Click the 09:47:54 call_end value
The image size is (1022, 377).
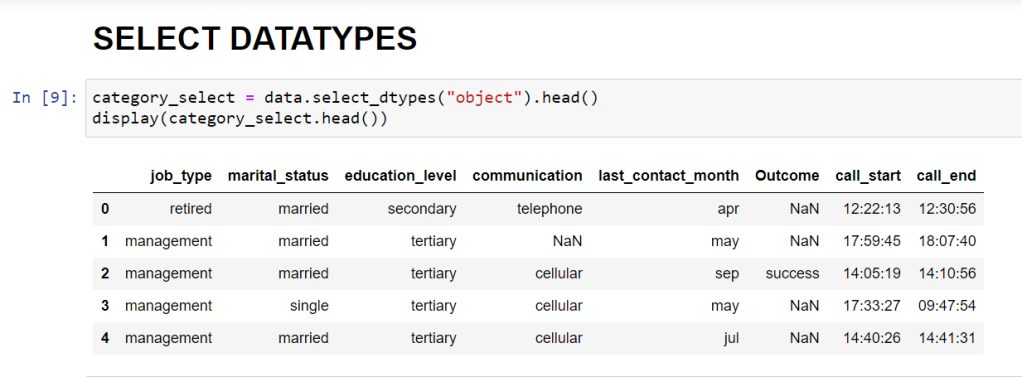946,306
